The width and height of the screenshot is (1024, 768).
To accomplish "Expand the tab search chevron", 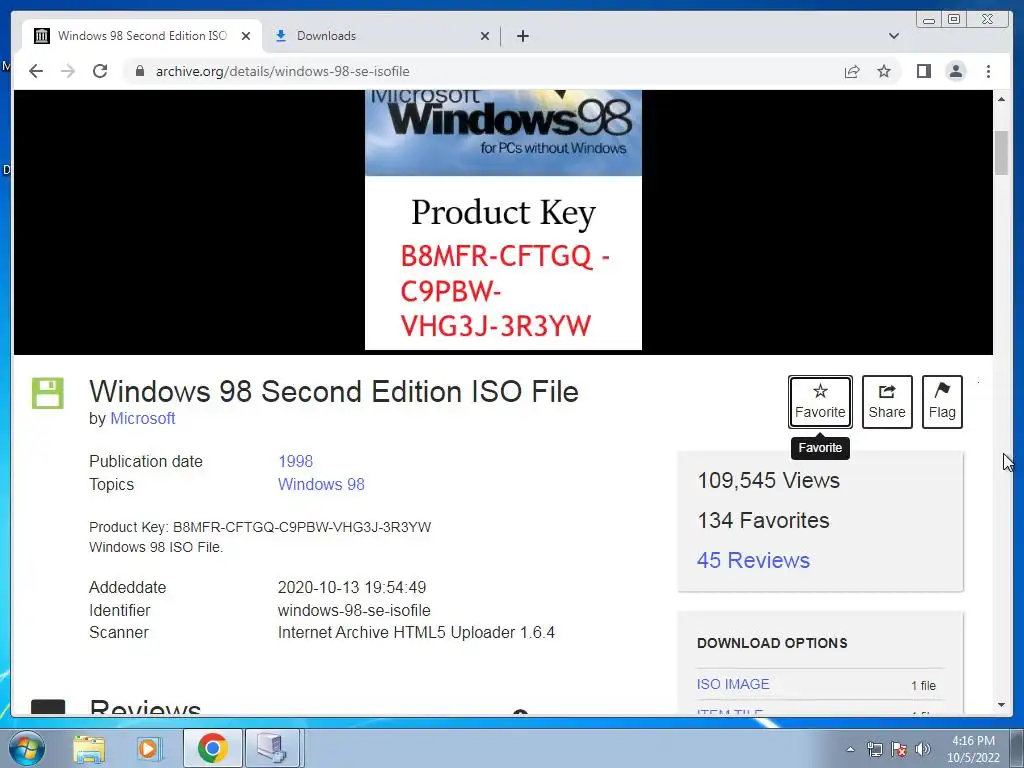I will click(894, 36).
